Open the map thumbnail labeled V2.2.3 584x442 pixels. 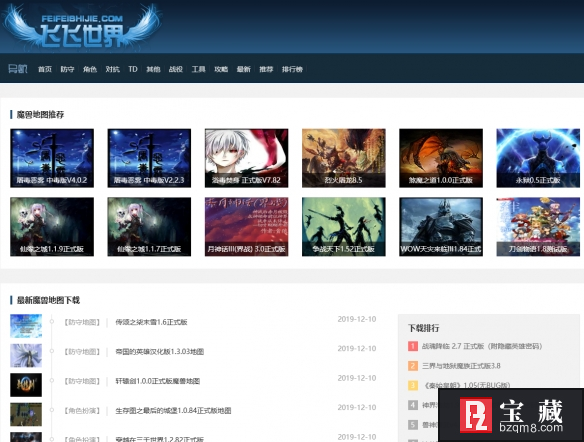click(x=149, y=158)
